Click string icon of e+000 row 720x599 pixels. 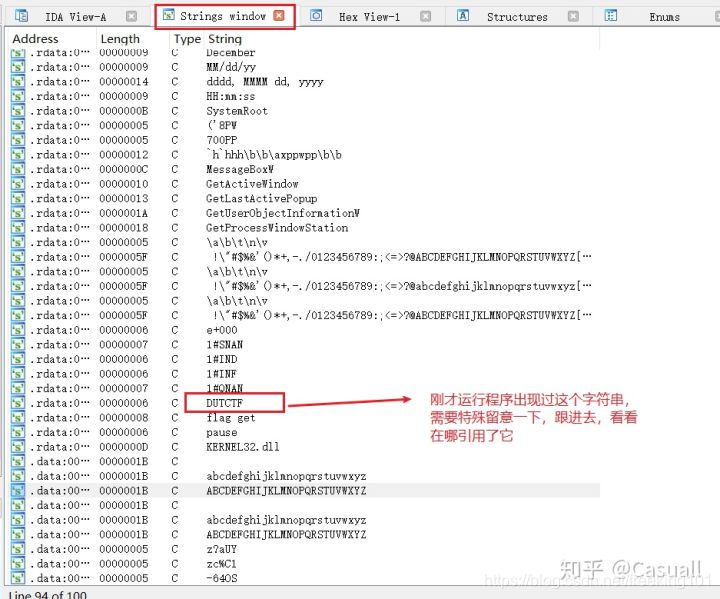(17, 330)
